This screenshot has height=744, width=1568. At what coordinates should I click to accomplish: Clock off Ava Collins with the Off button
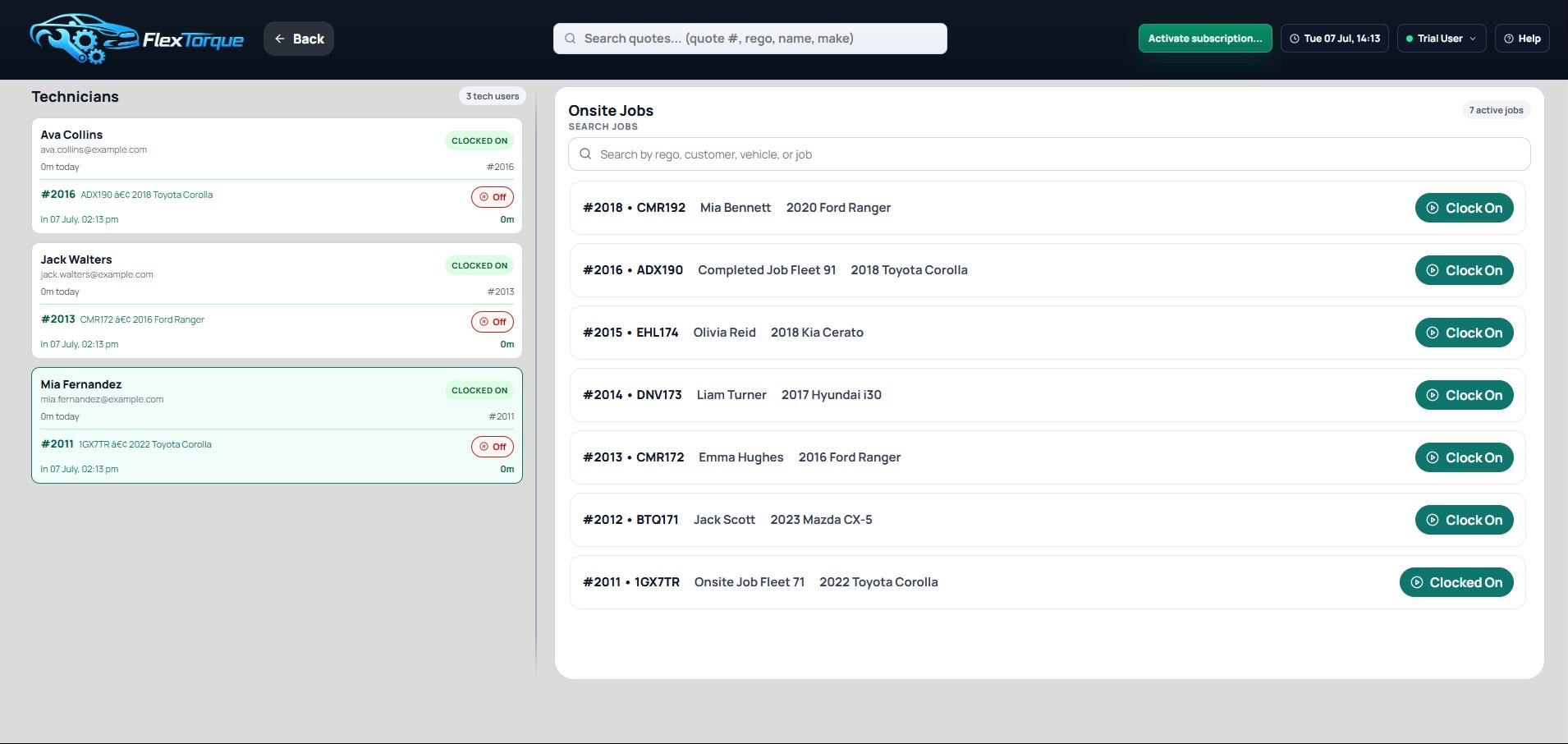[x=493, y=197]
